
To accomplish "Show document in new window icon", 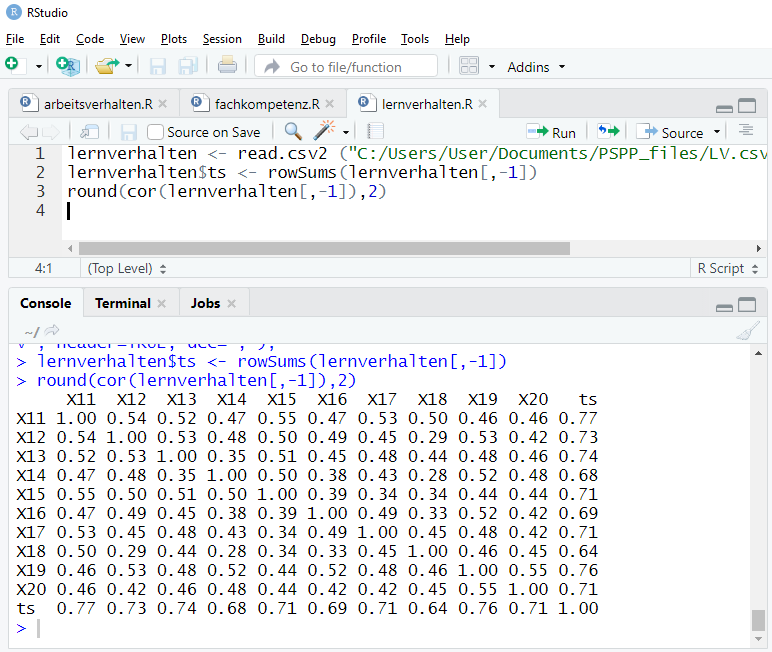I will tap(90, 132).
